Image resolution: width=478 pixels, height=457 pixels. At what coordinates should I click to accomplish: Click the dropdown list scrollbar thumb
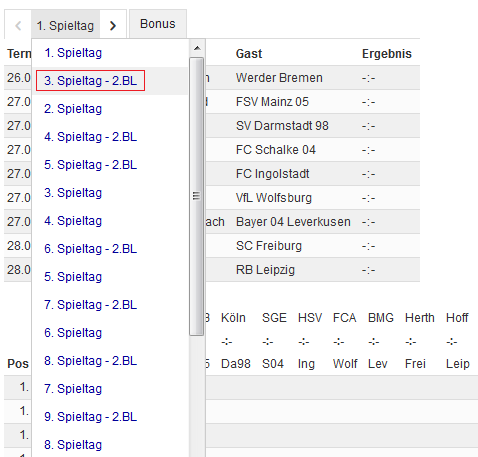click(197, 196)
